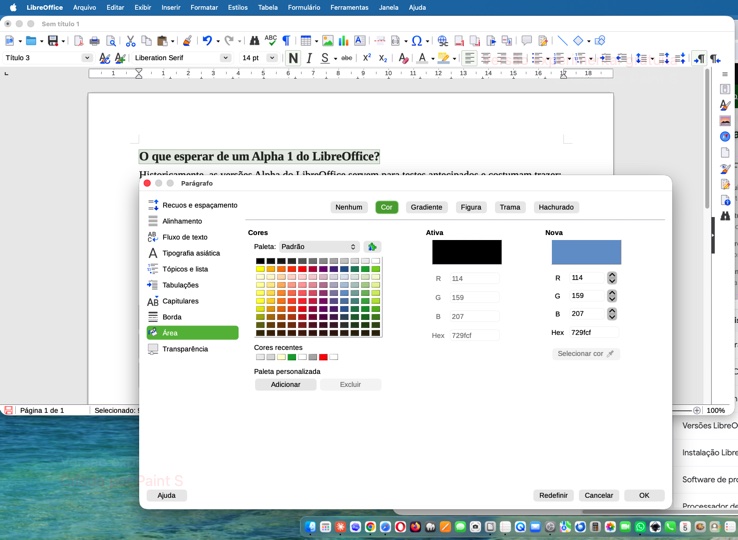Click the Highlighting color marker icon
738x540 pixels.
[x=443, y=58]
